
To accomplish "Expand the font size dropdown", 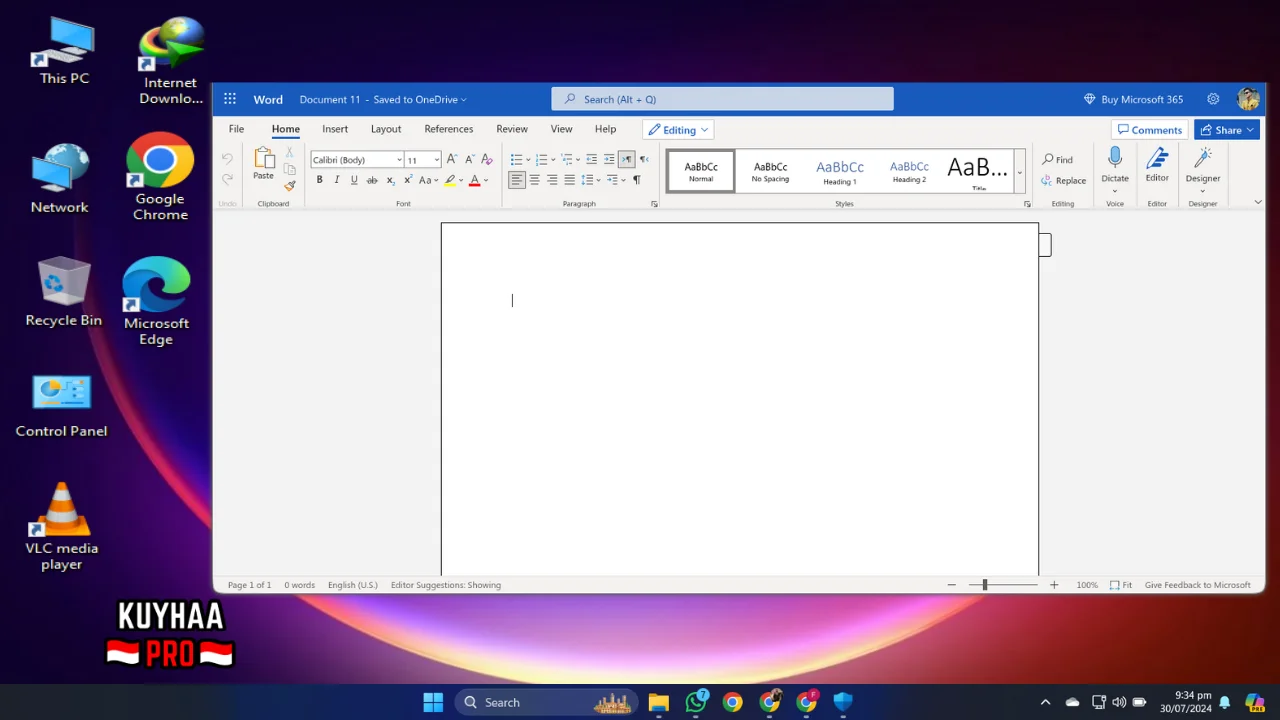I will pyautogui.click(x=436, y=160).
